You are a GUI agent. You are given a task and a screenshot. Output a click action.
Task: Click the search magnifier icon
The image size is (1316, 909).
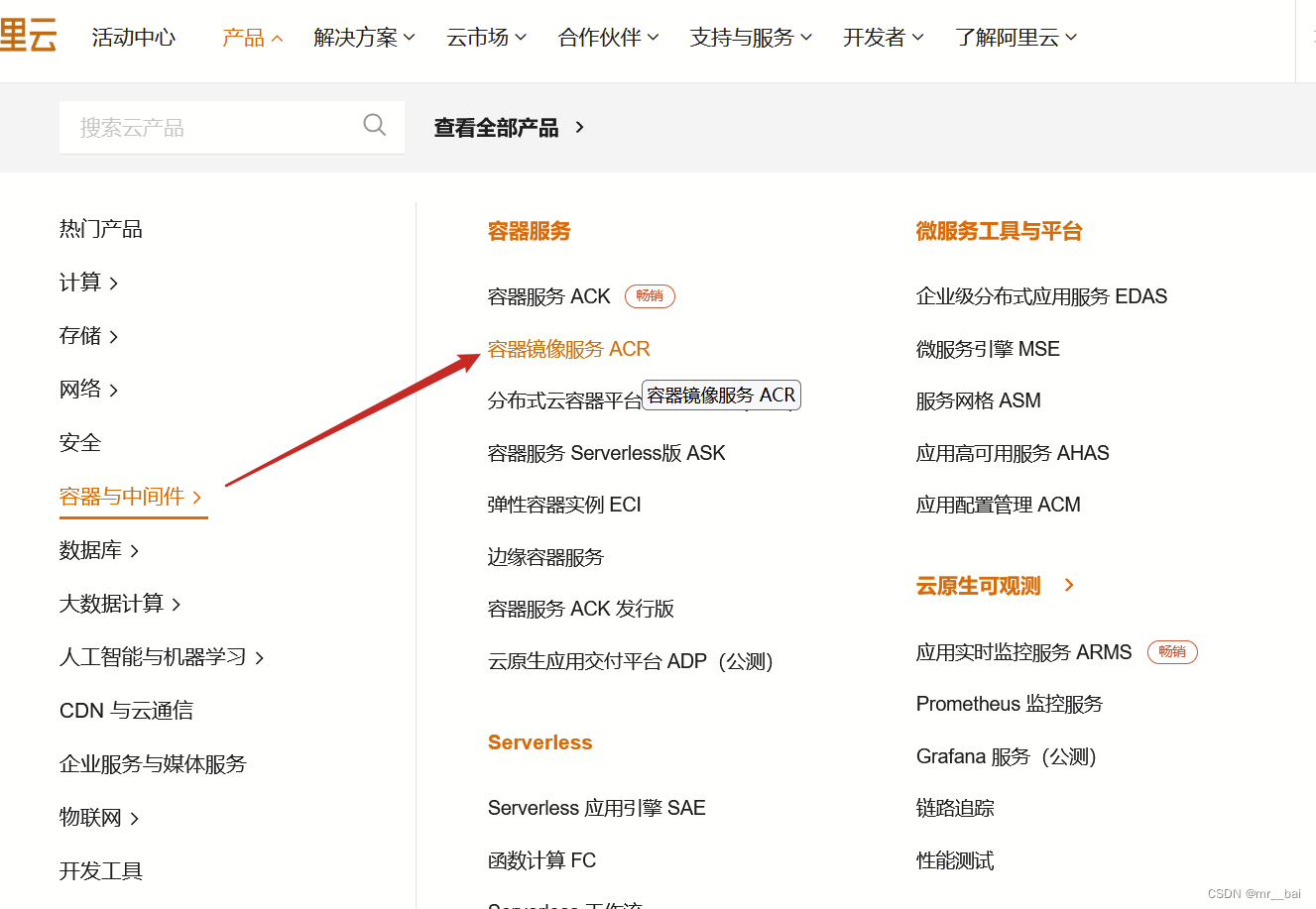pos(375,125)
